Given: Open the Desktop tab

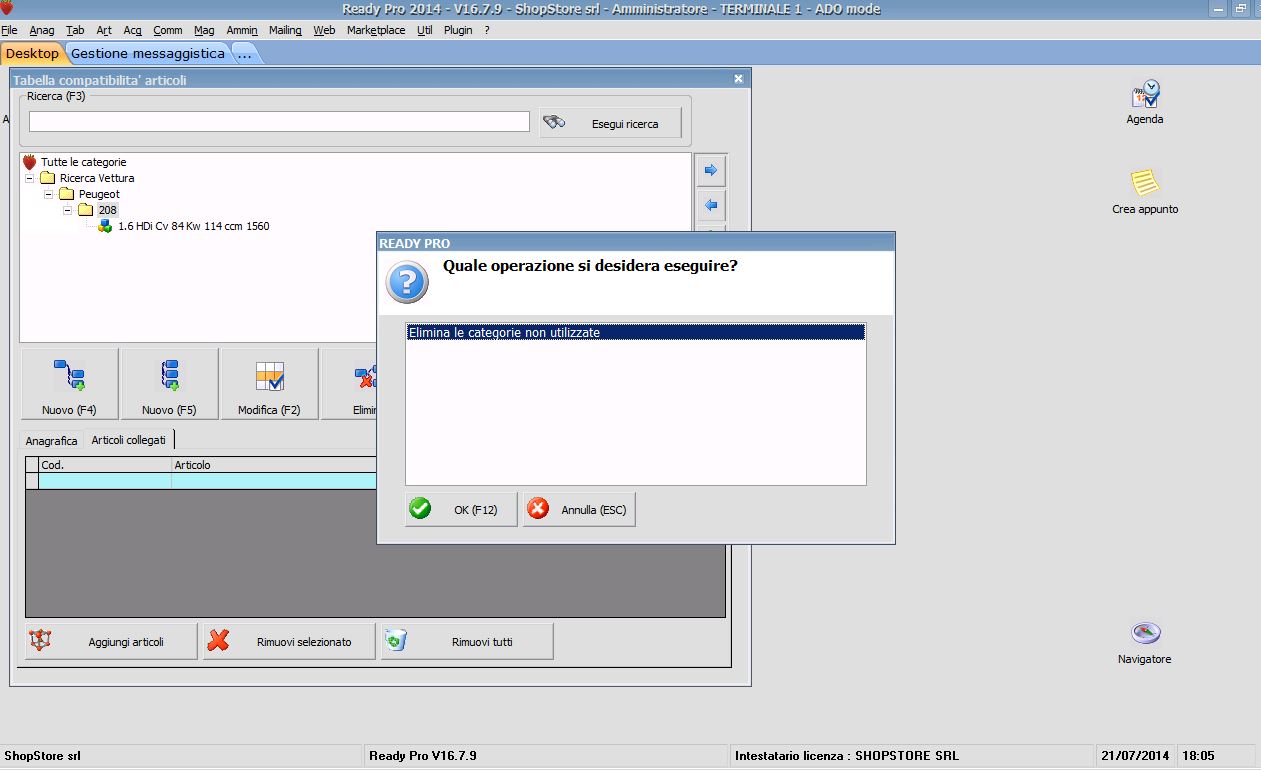Looking at the screenshot, I should [x=32, y=53].
